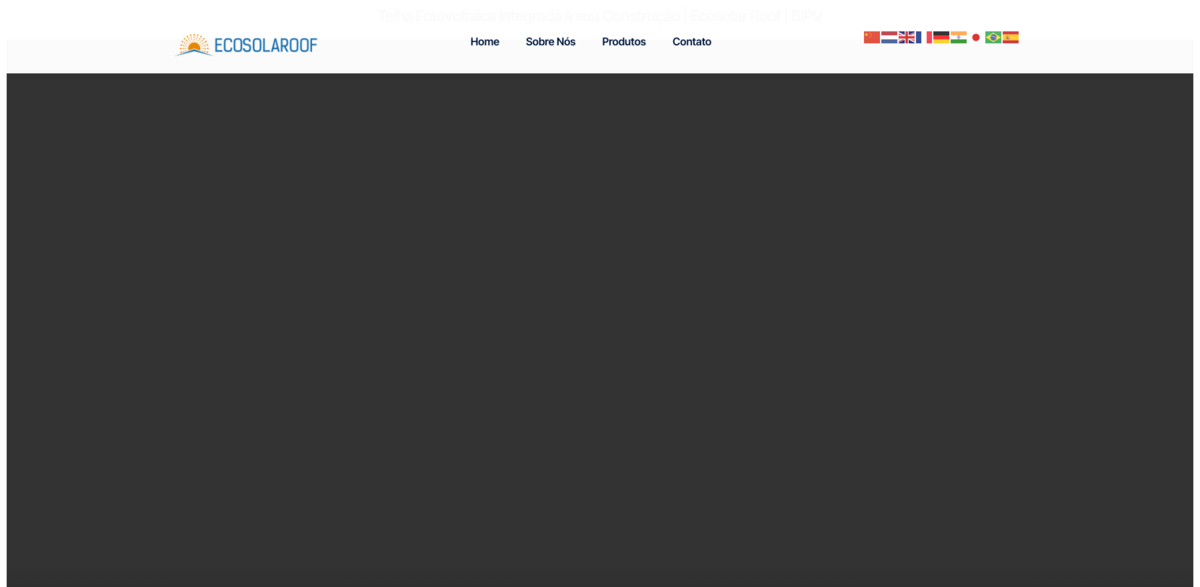This screenshot has height=587, width=1200.
Task: Open the Home menu item
Action: pyautogui.click(x=484, y=42)
